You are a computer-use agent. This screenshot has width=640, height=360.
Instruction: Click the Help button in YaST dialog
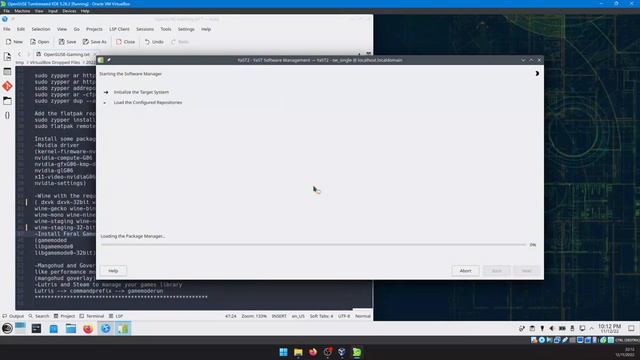113,271
